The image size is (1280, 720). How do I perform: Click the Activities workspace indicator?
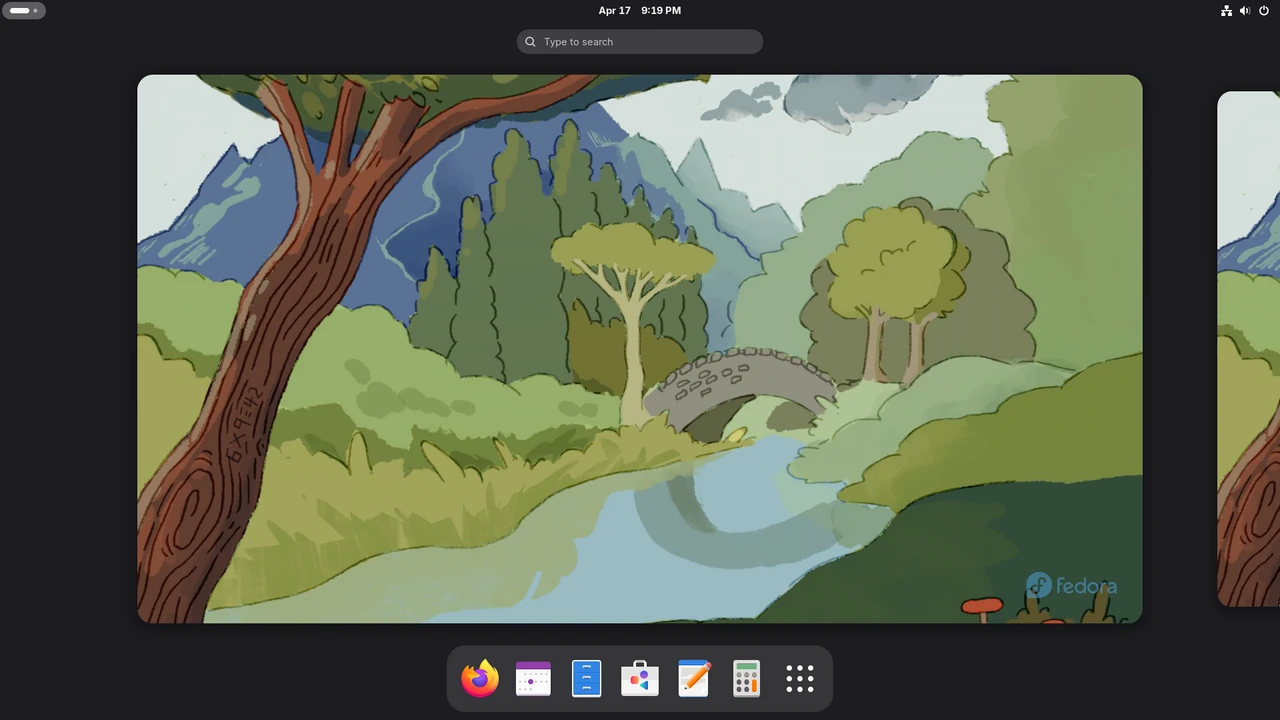(24, 11)
